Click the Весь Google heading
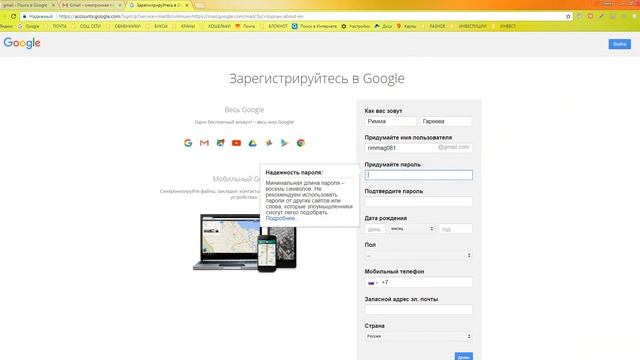The height and width of the screenshot is (360, 640). pyautogui.click(x=244, y=110)
